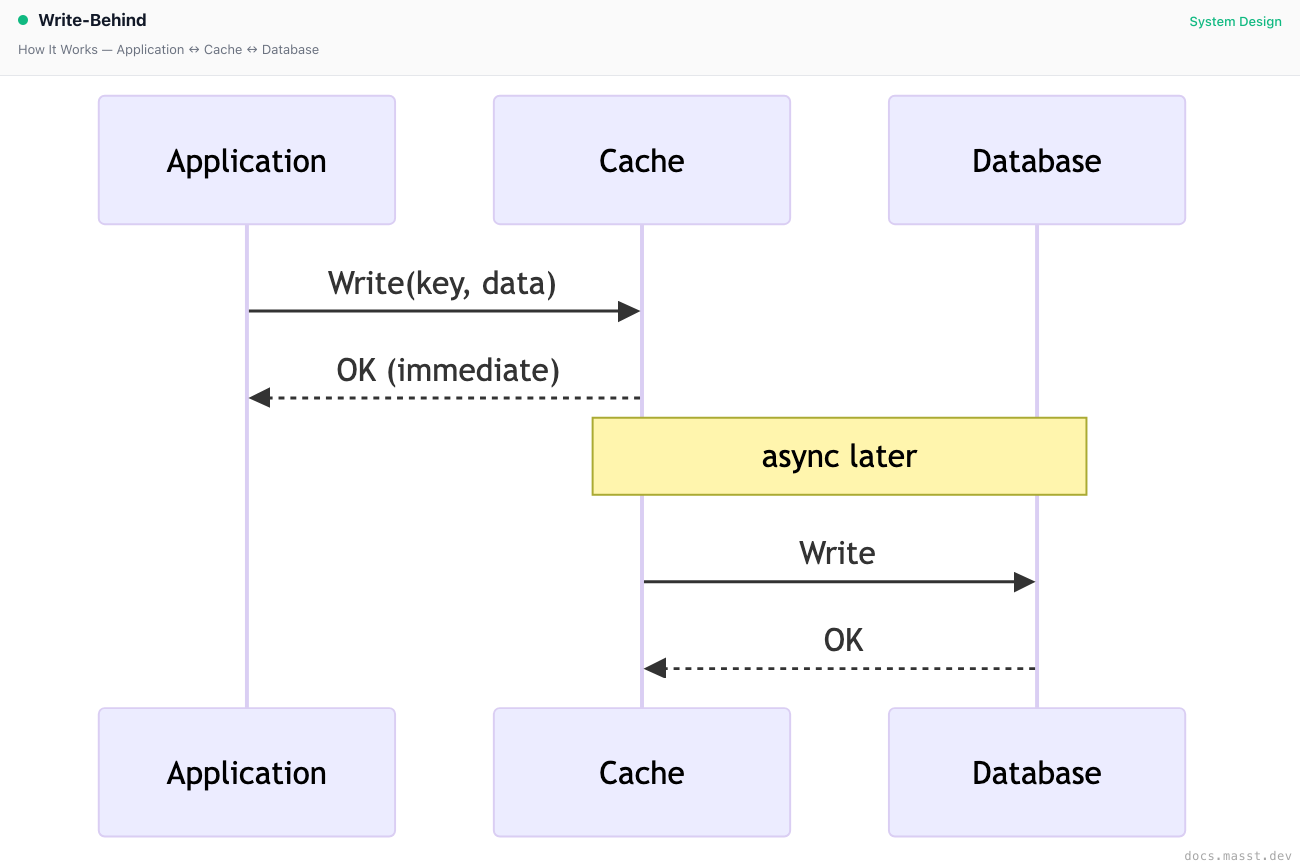This screenshot has height=868, width=1300.
Task: Click the green dot beside Write-Behind title
Action: [x=23, y=20]
